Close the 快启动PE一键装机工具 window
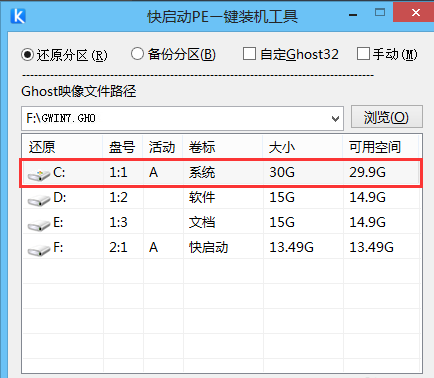This screenshot has width=434, height=378. (415, 13)
